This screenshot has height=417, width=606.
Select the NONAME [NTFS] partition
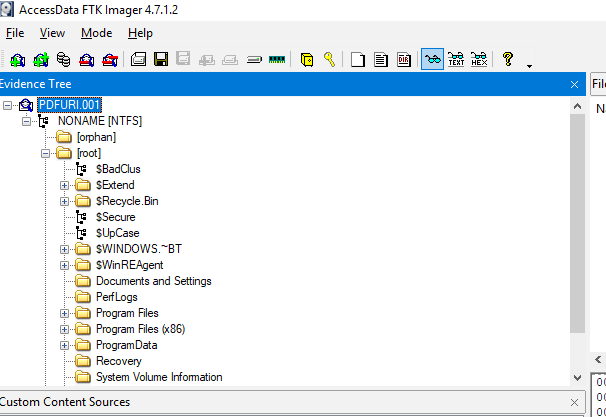click(100, 121)
